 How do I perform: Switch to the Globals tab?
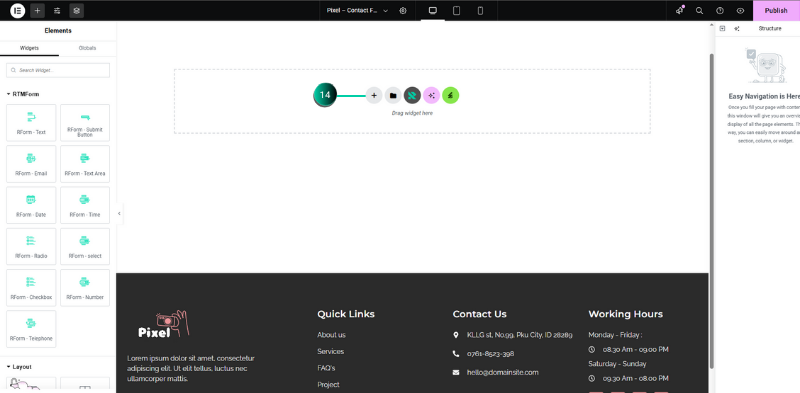point(87,48)
